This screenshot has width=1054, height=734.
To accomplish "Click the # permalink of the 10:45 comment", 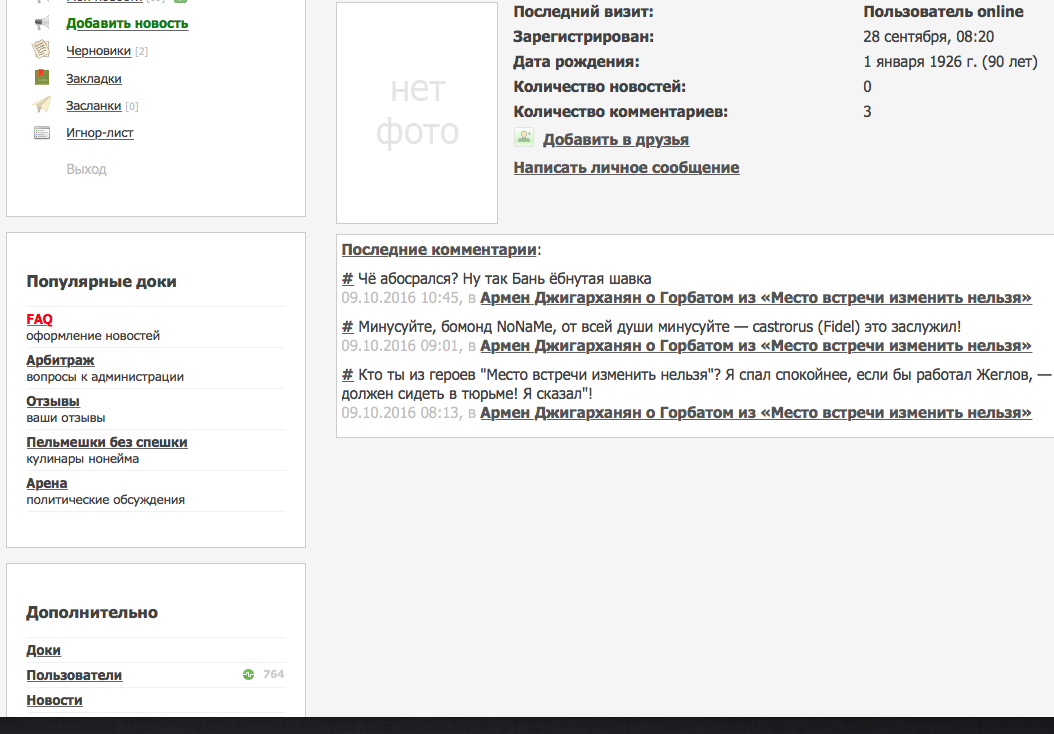I will 347,279.
